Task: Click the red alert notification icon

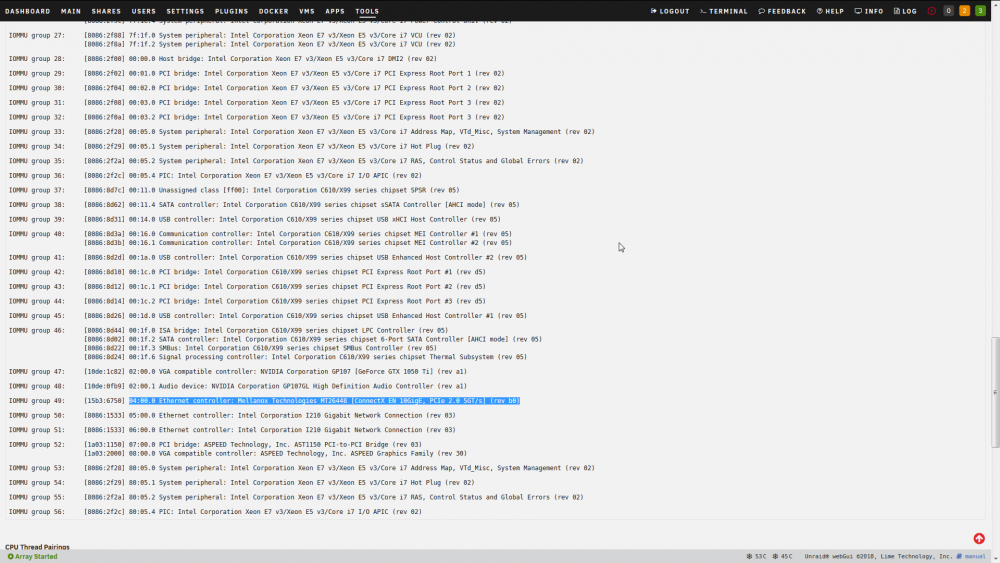Action: pos(932,11)
